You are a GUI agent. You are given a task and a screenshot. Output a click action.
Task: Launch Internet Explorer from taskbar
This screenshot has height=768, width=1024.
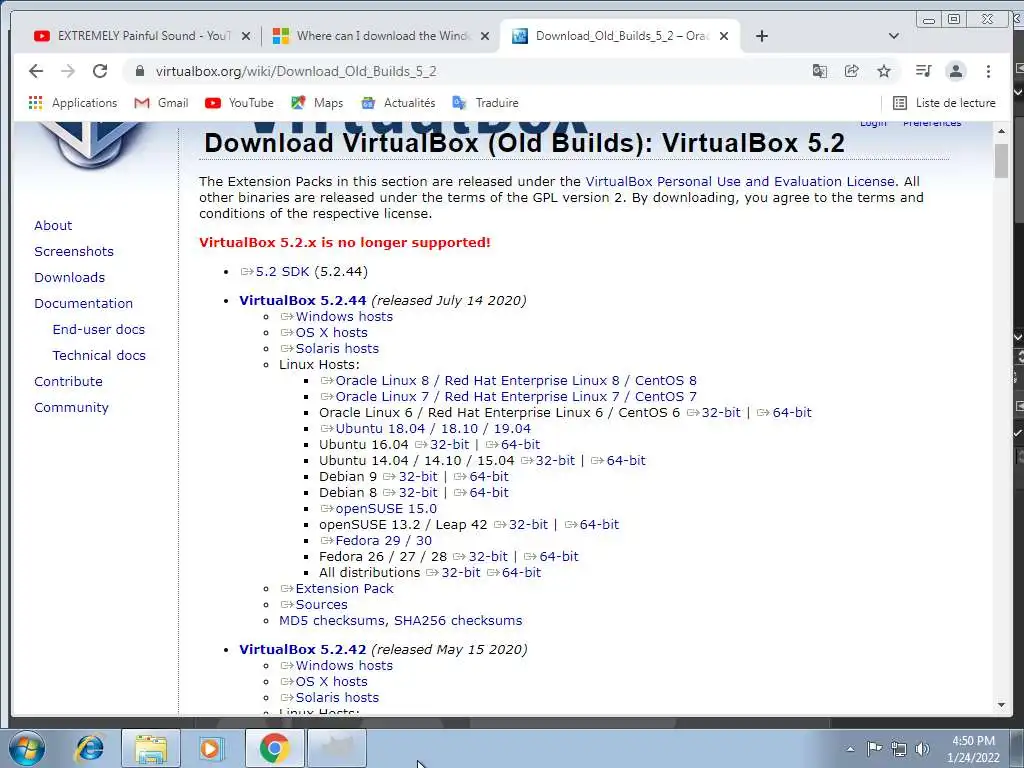coord(89,748)
